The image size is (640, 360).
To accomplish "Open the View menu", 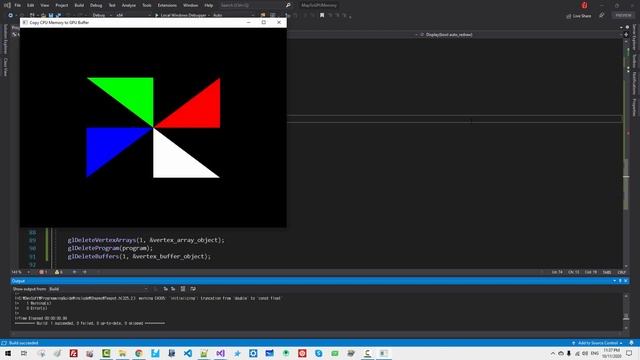I will coord(44,5).
